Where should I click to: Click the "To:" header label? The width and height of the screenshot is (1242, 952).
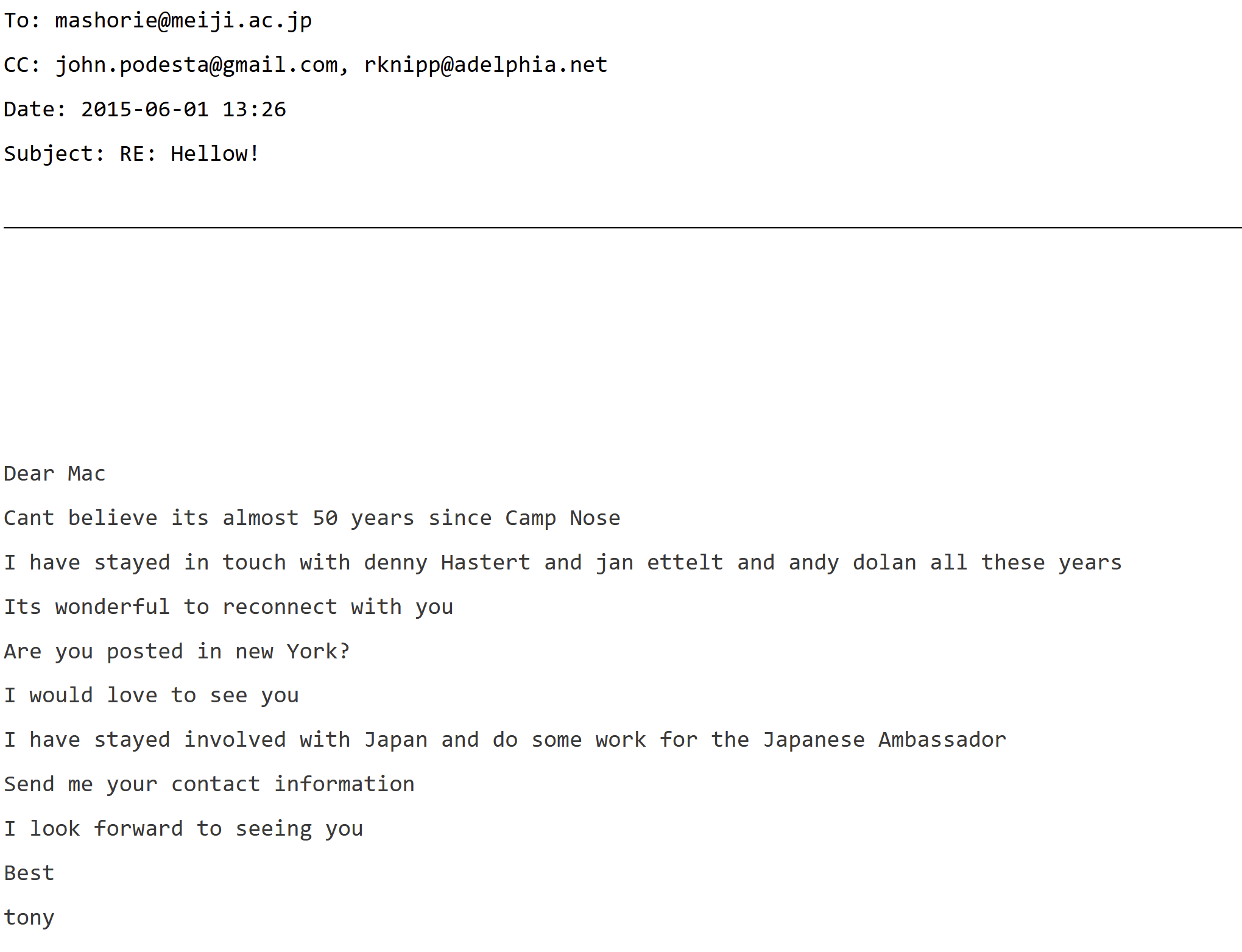[x=22, y=21]
